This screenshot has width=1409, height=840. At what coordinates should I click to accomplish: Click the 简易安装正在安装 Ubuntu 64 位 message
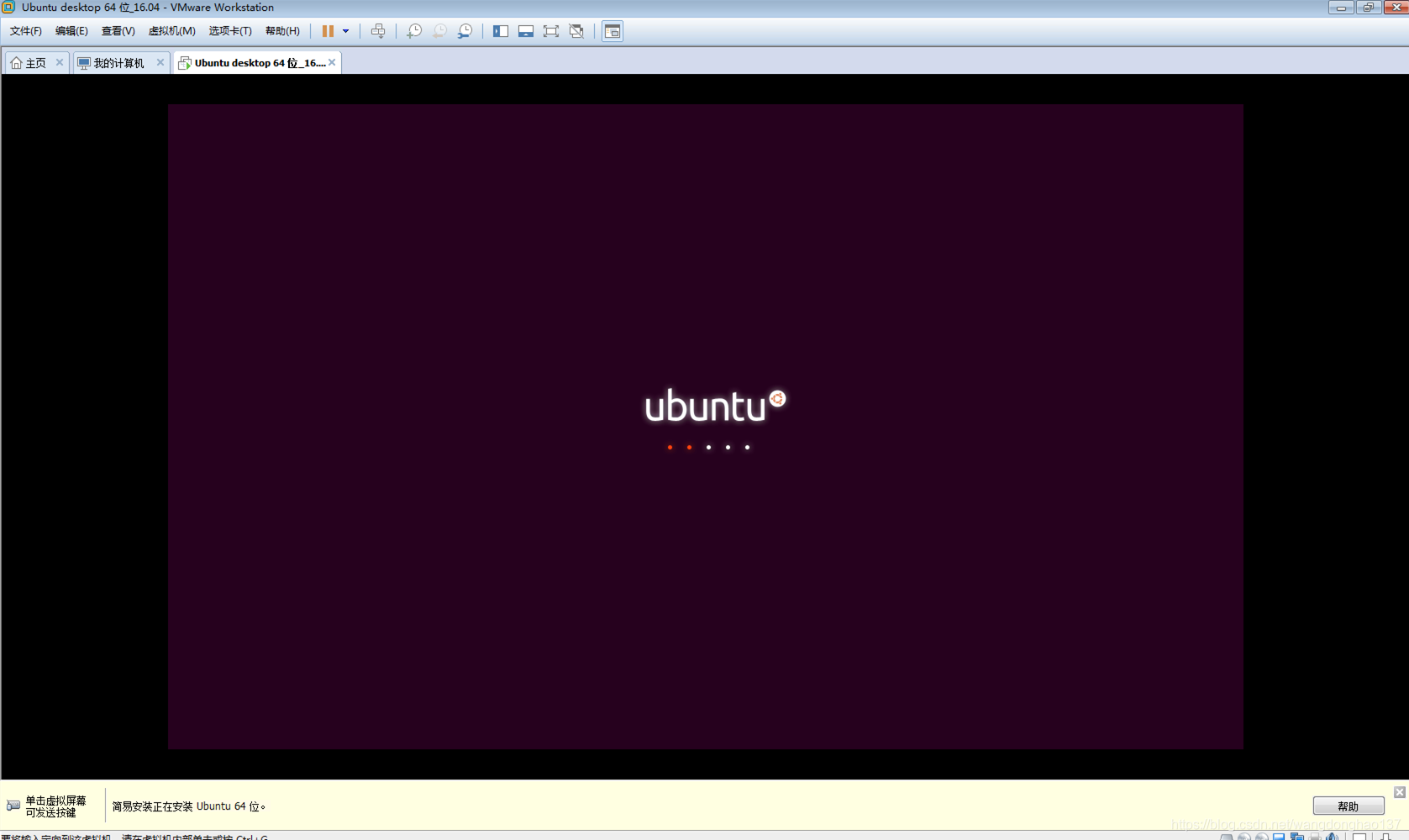pos(189,806)
